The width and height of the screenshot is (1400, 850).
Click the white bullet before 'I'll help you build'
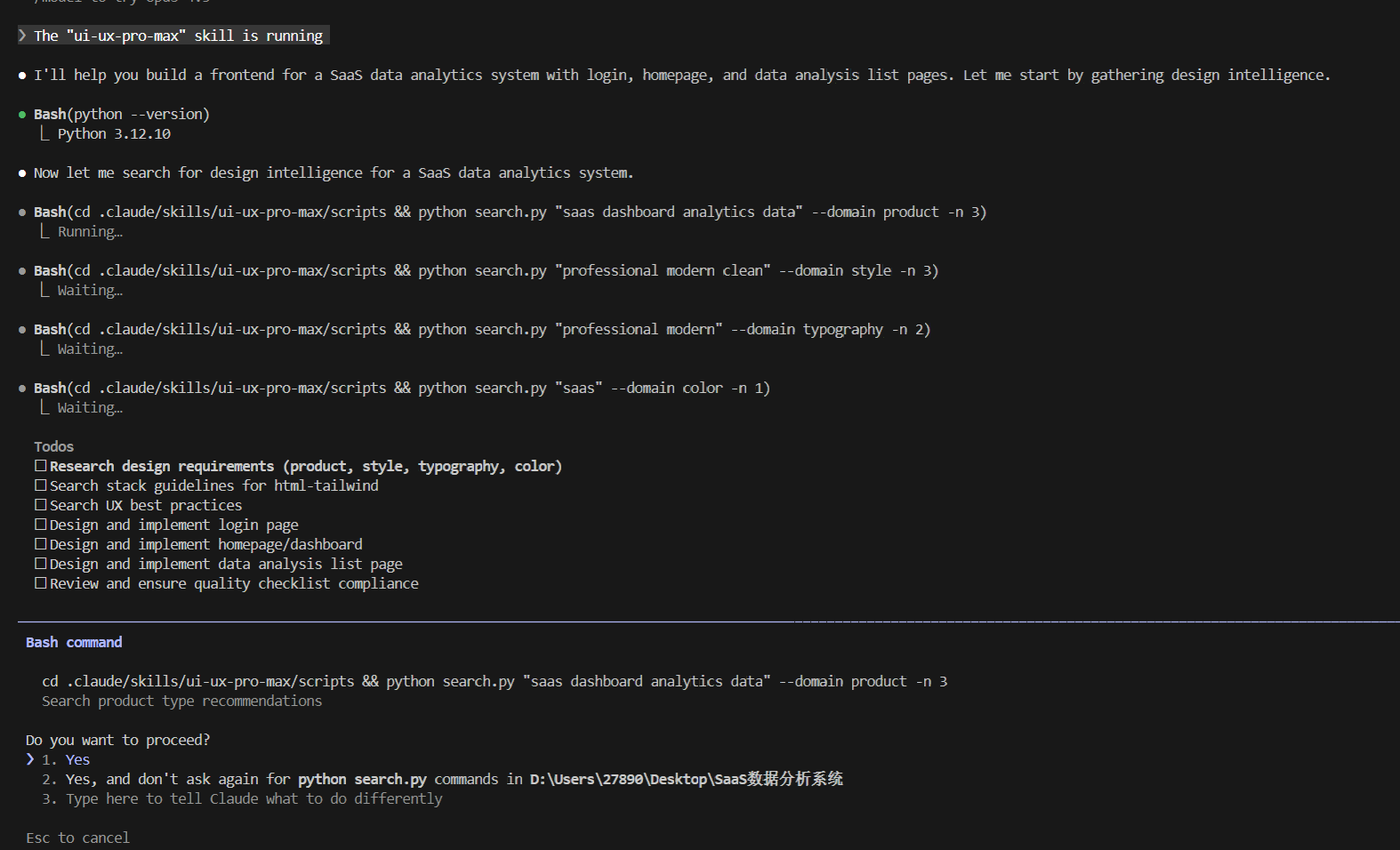point(22,76)
